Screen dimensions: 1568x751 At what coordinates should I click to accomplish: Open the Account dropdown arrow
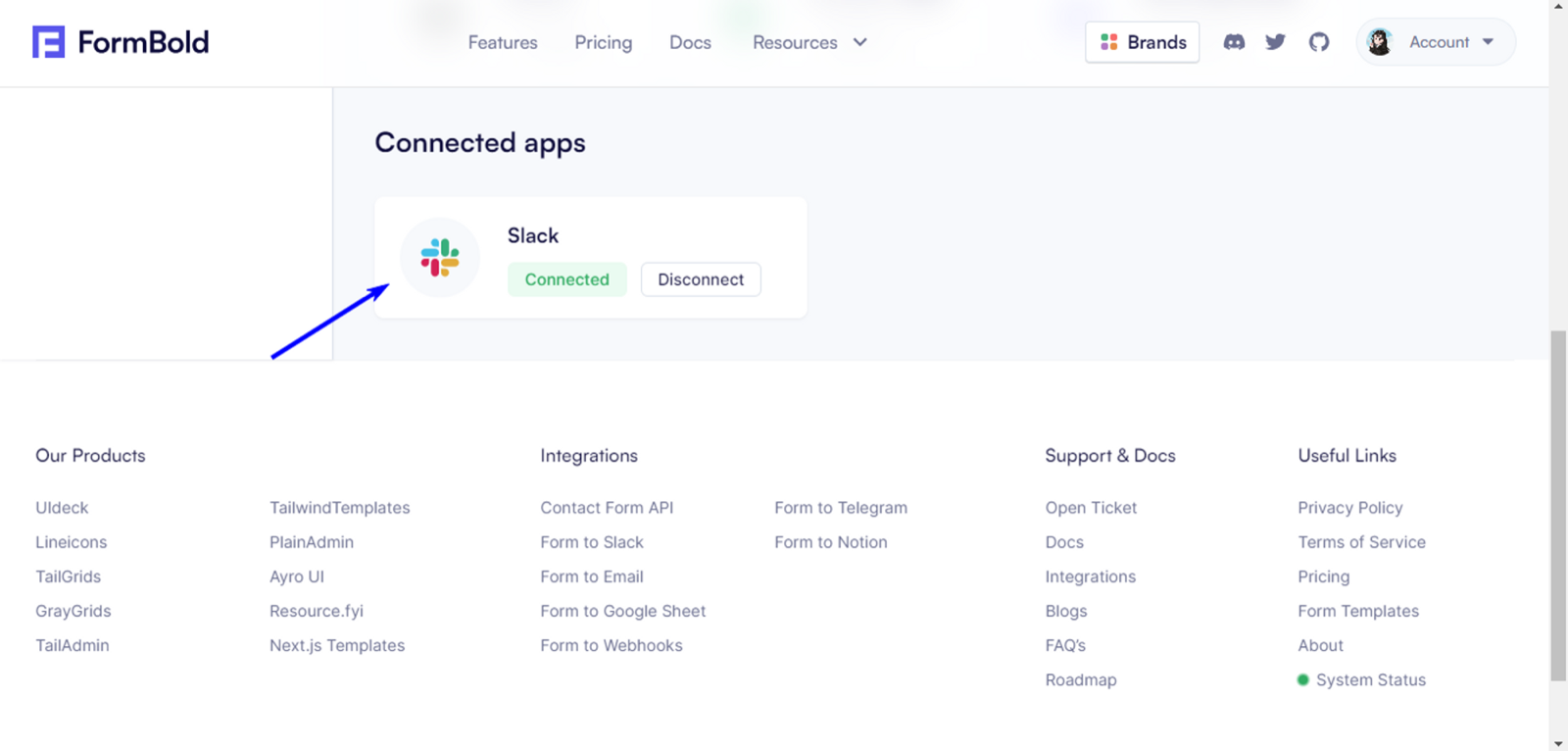click(x=1488, y=42)
